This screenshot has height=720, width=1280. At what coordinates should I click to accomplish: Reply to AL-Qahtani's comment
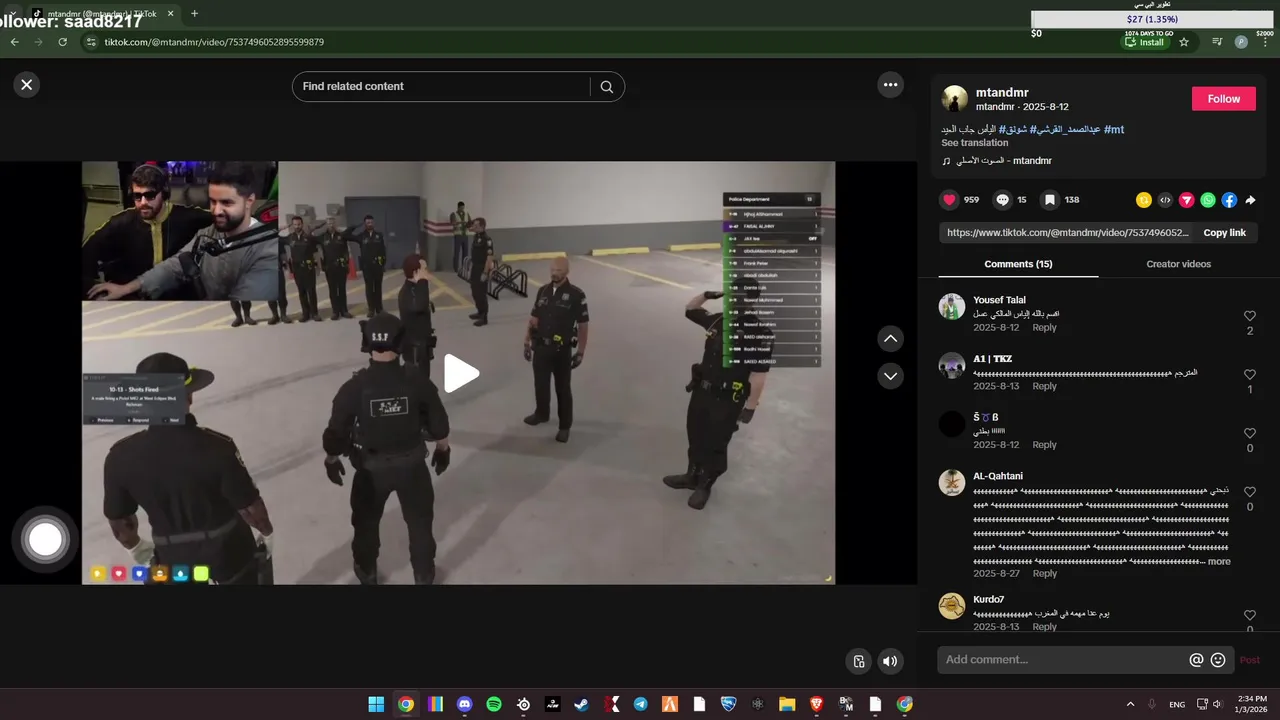point(1044,574)
